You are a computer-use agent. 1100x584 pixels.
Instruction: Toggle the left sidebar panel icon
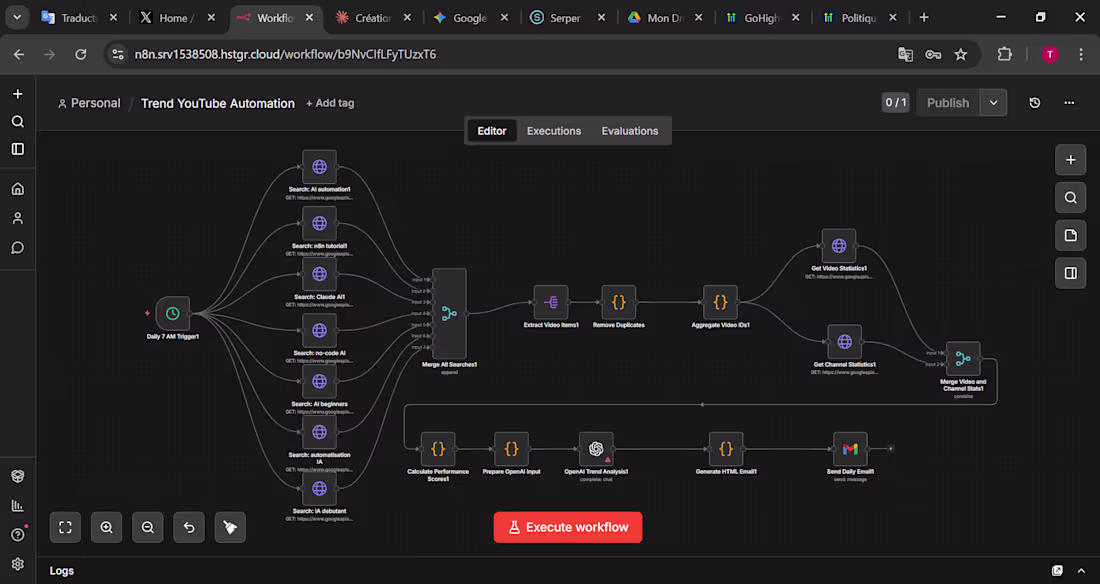tap(18, 149)
